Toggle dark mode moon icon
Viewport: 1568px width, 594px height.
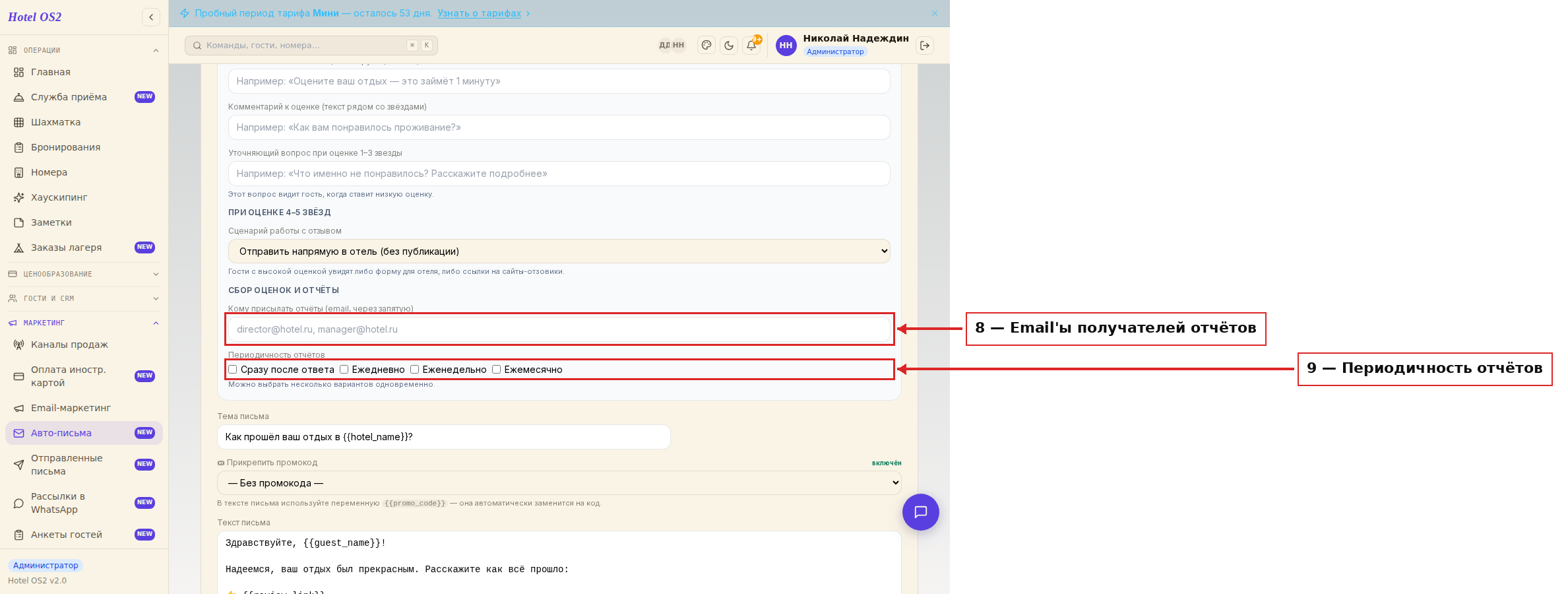[729, 46]
